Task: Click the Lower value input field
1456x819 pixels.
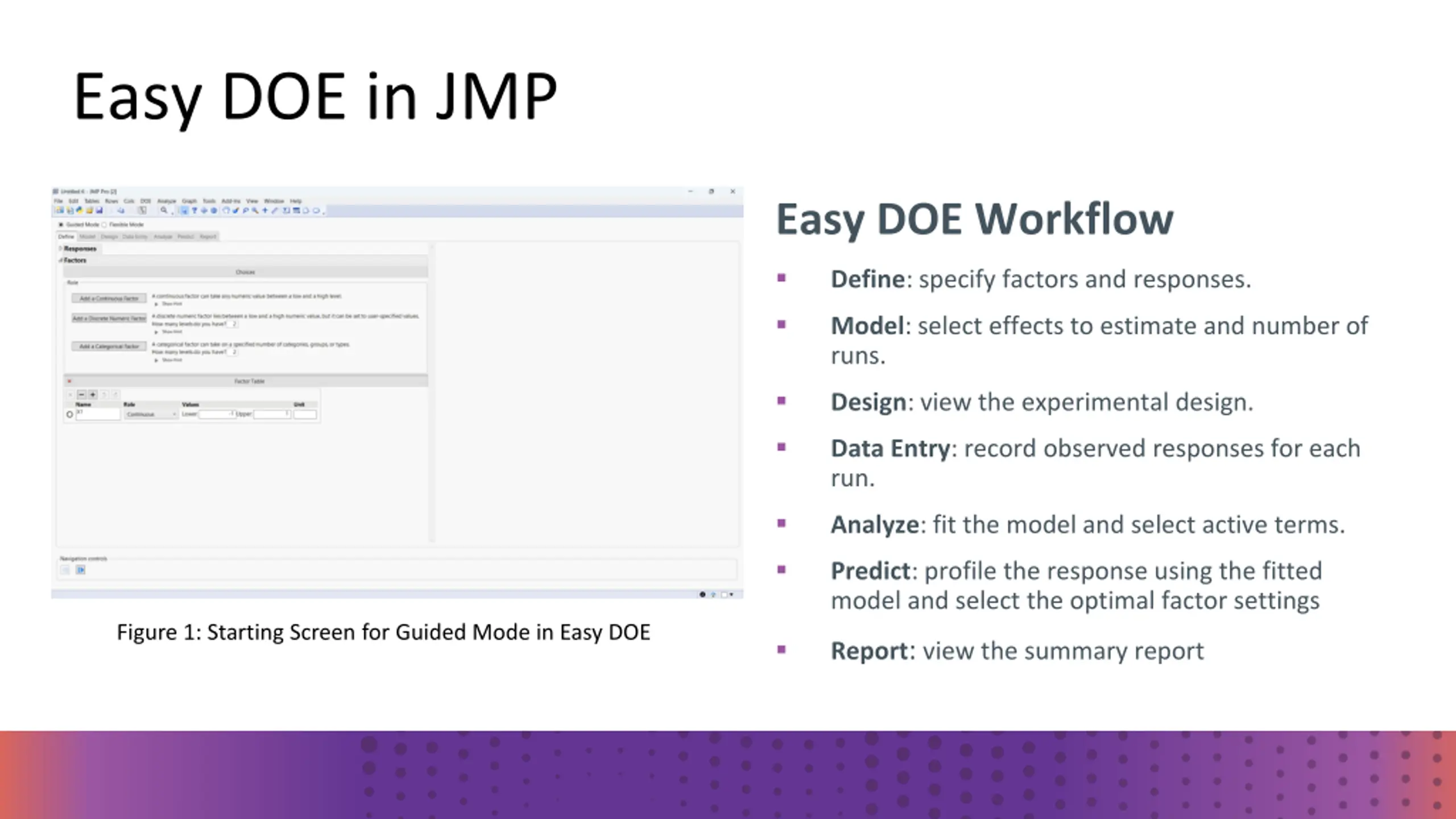Action: coord(217,414)
